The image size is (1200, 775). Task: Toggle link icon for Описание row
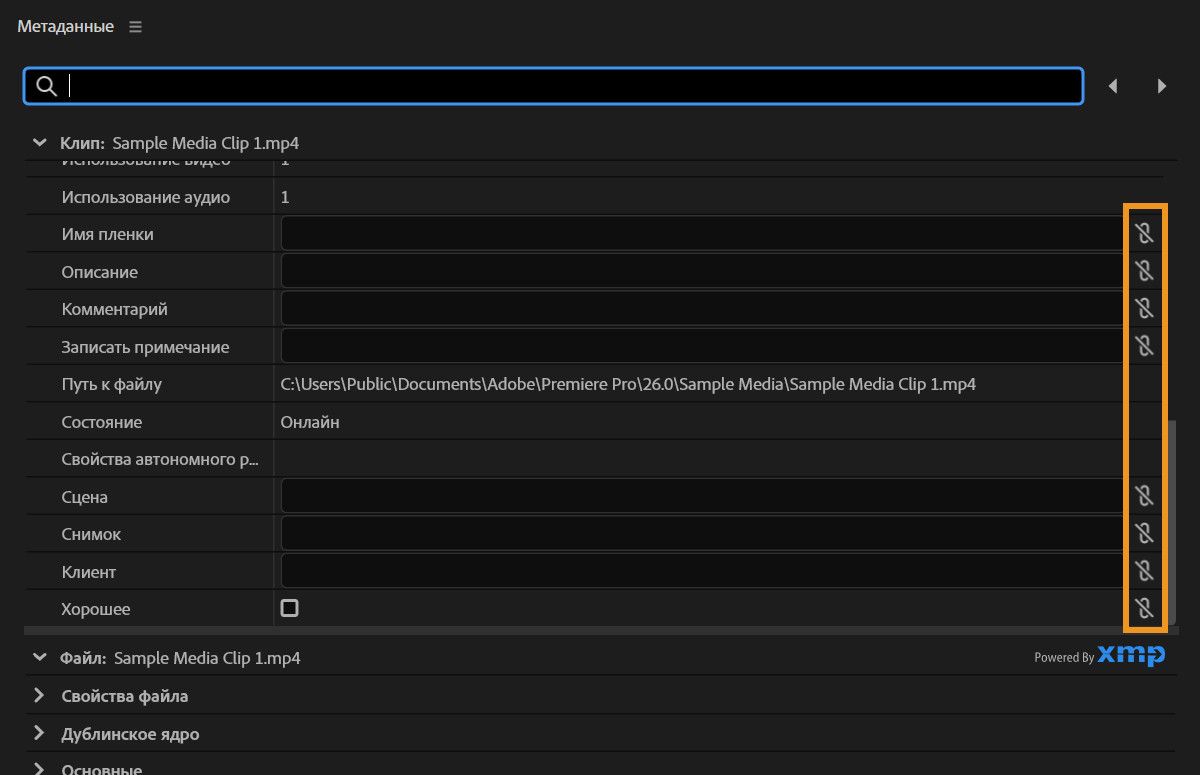click(1145, 271)
